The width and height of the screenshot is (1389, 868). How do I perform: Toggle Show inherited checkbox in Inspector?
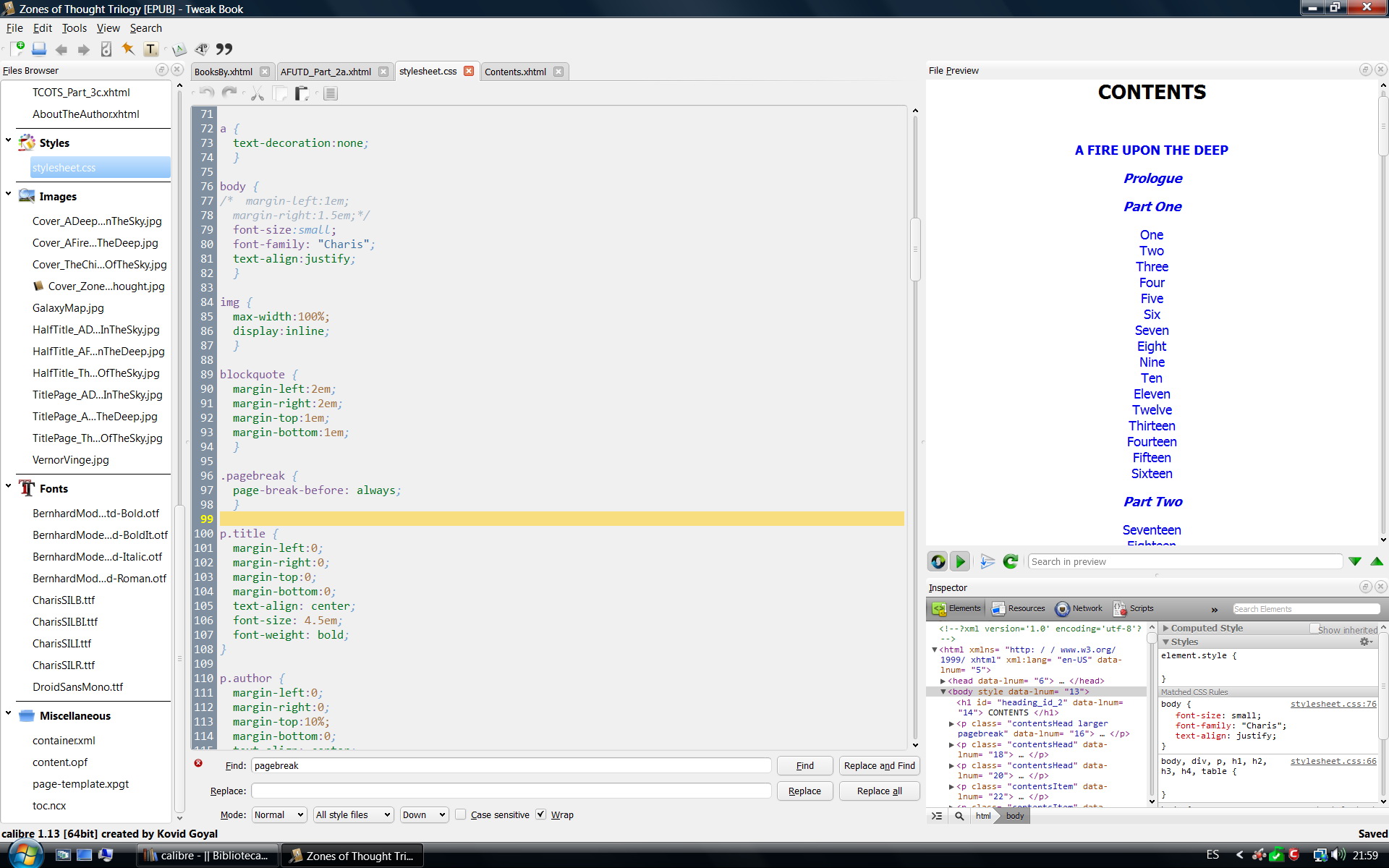pos(1314,629)
